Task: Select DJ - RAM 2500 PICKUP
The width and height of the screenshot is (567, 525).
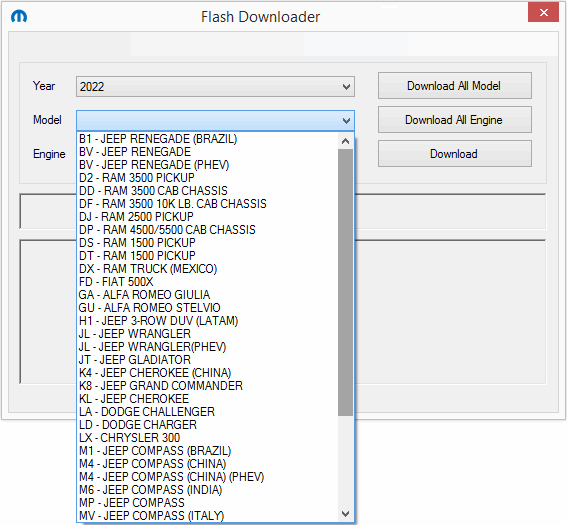Action: 208,217
